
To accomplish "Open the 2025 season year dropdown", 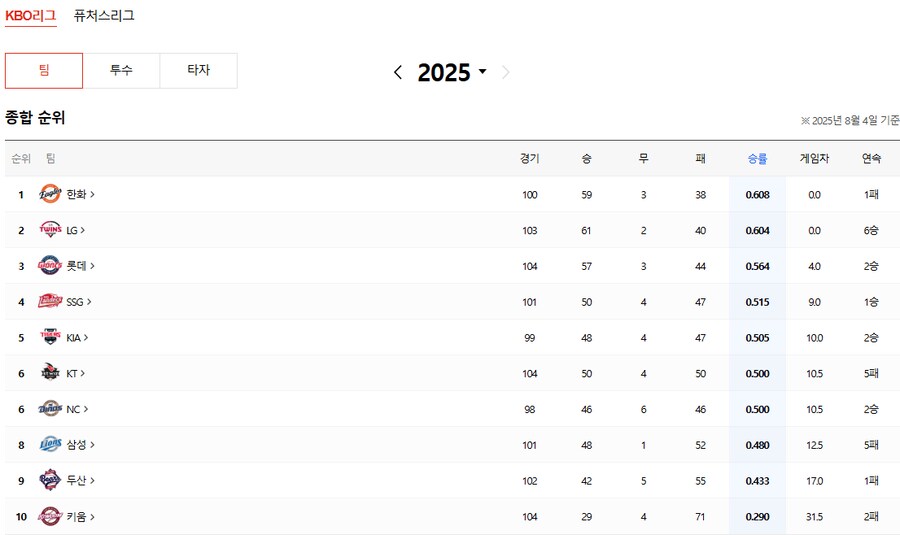I will point(452,72).
